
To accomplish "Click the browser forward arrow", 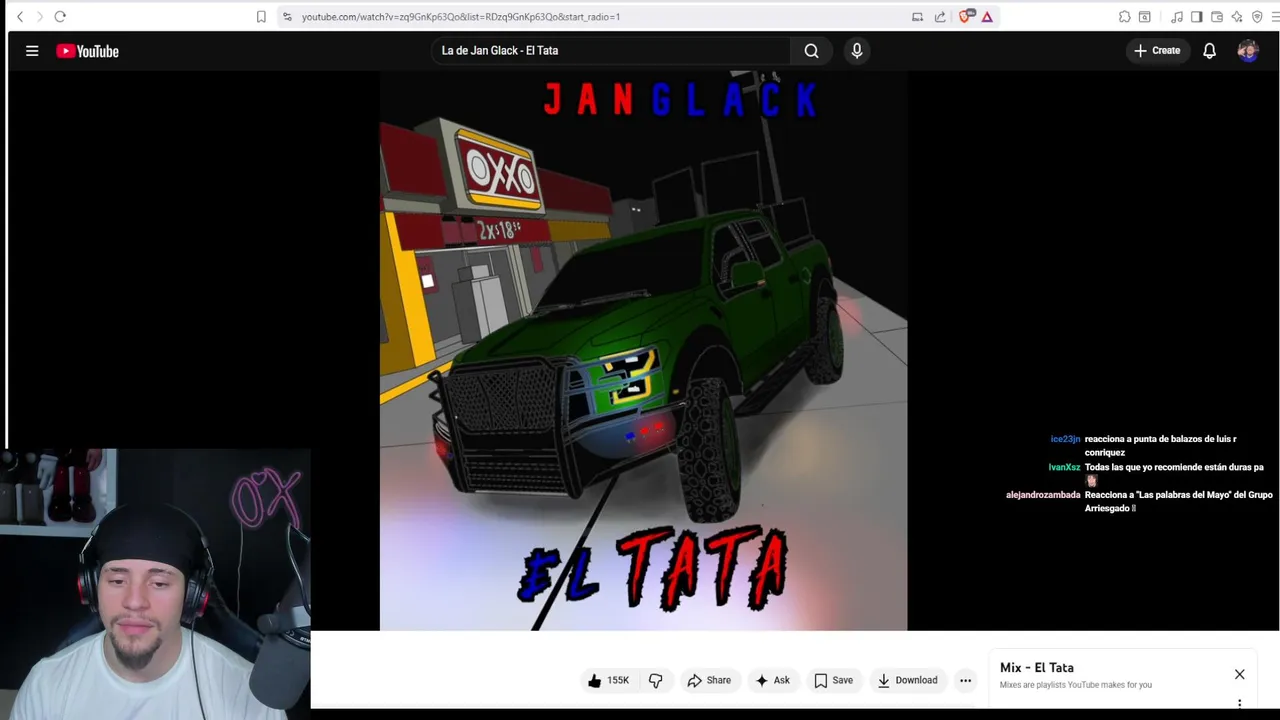I will 39,16.
